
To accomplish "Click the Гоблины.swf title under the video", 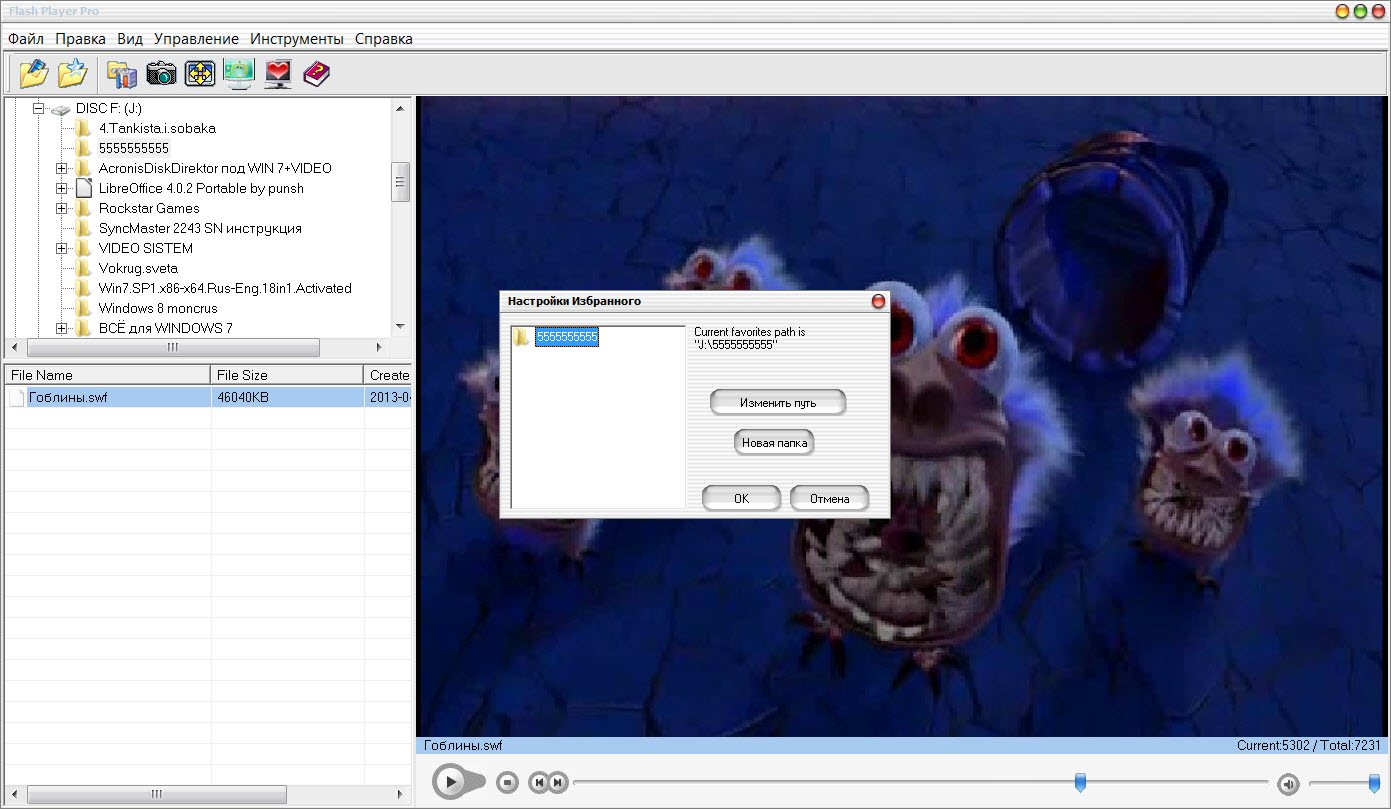I will [x=463, y=745].
